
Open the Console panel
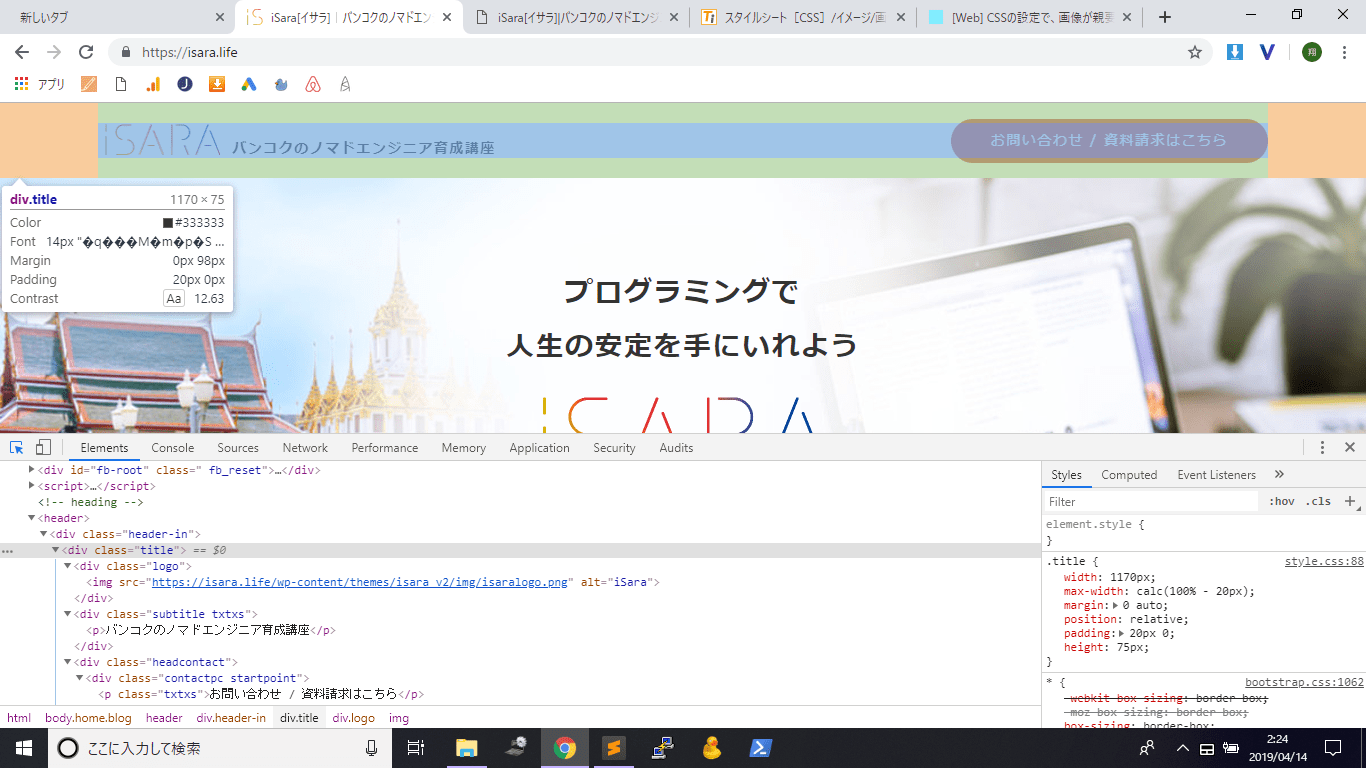[x=173, y=448]
